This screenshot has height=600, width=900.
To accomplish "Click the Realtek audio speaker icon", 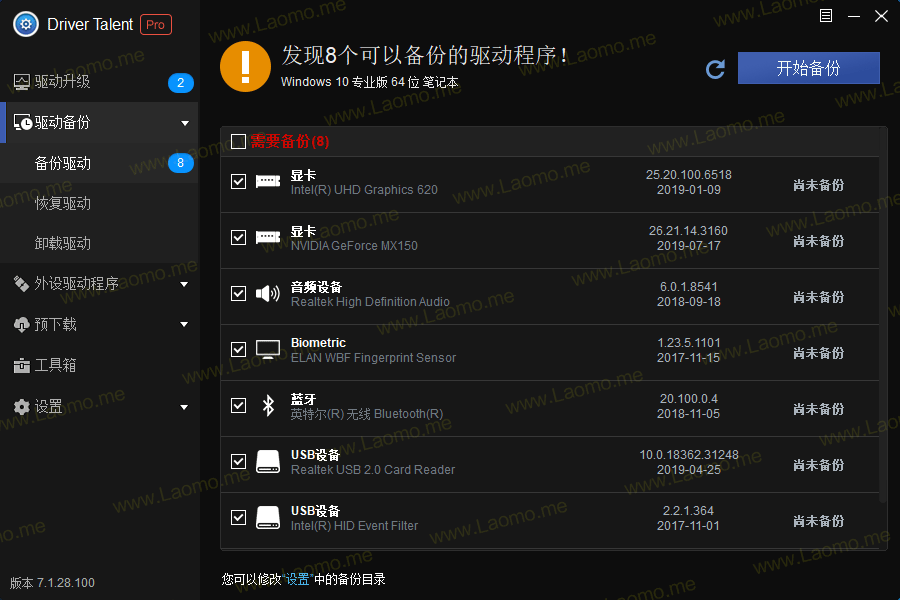I will point(268,294).
